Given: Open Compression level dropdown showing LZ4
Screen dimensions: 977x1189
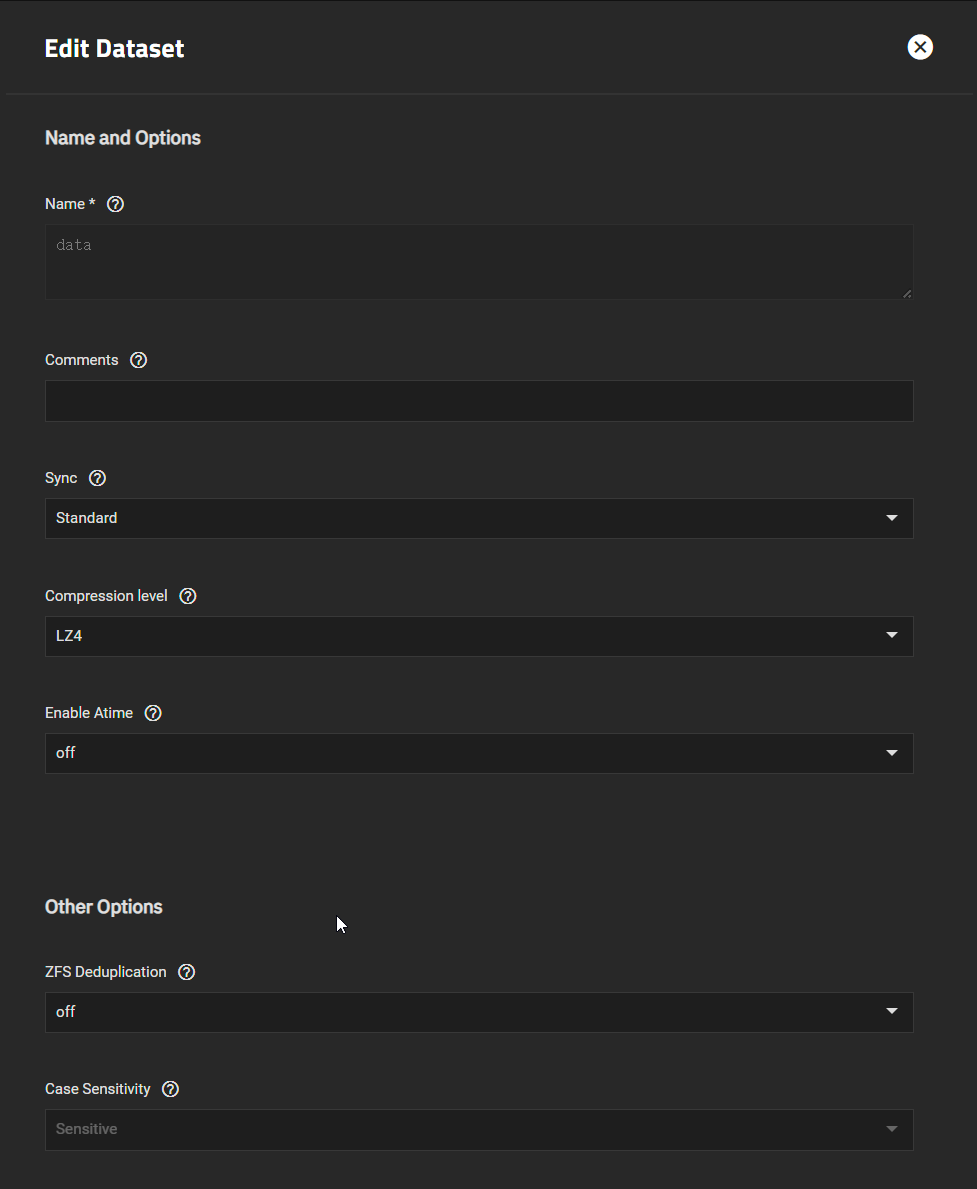Looking at the screenshot, I should [479, 636].
